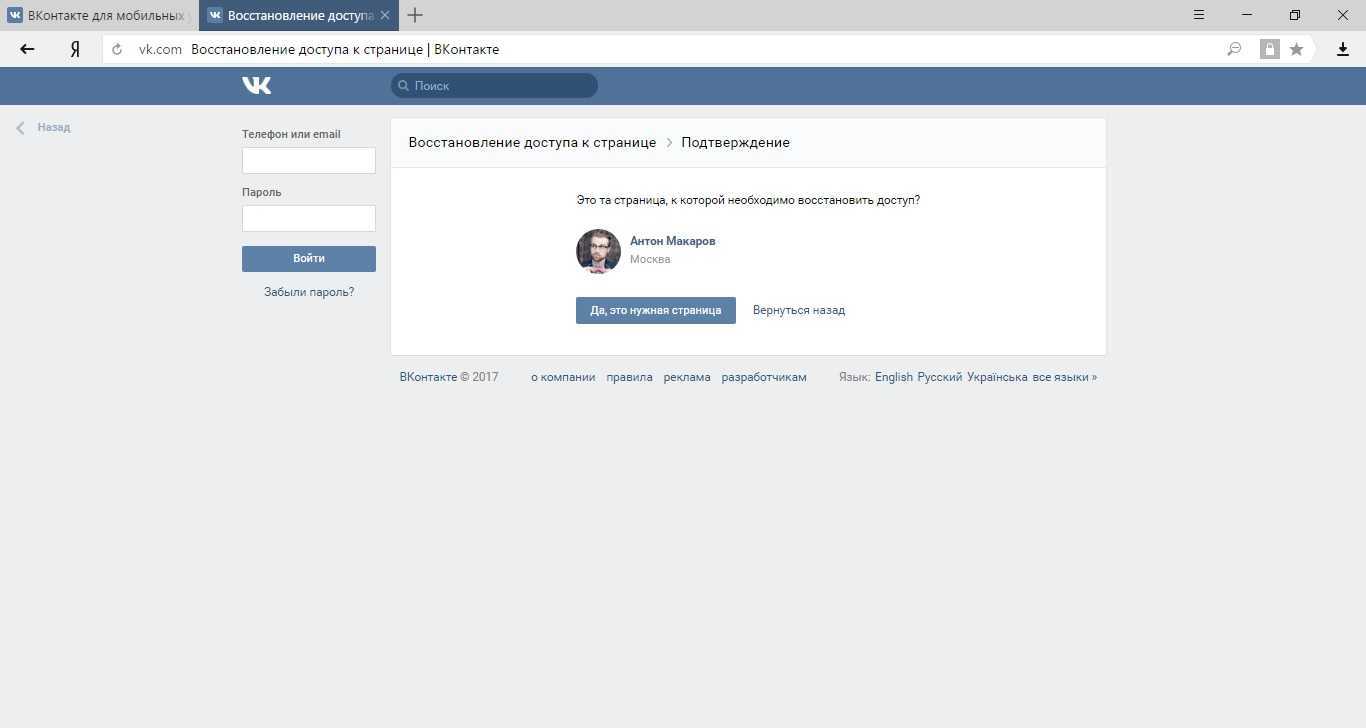
Task: Click the lock protection icon in address bar
Action: [1269, 49]
